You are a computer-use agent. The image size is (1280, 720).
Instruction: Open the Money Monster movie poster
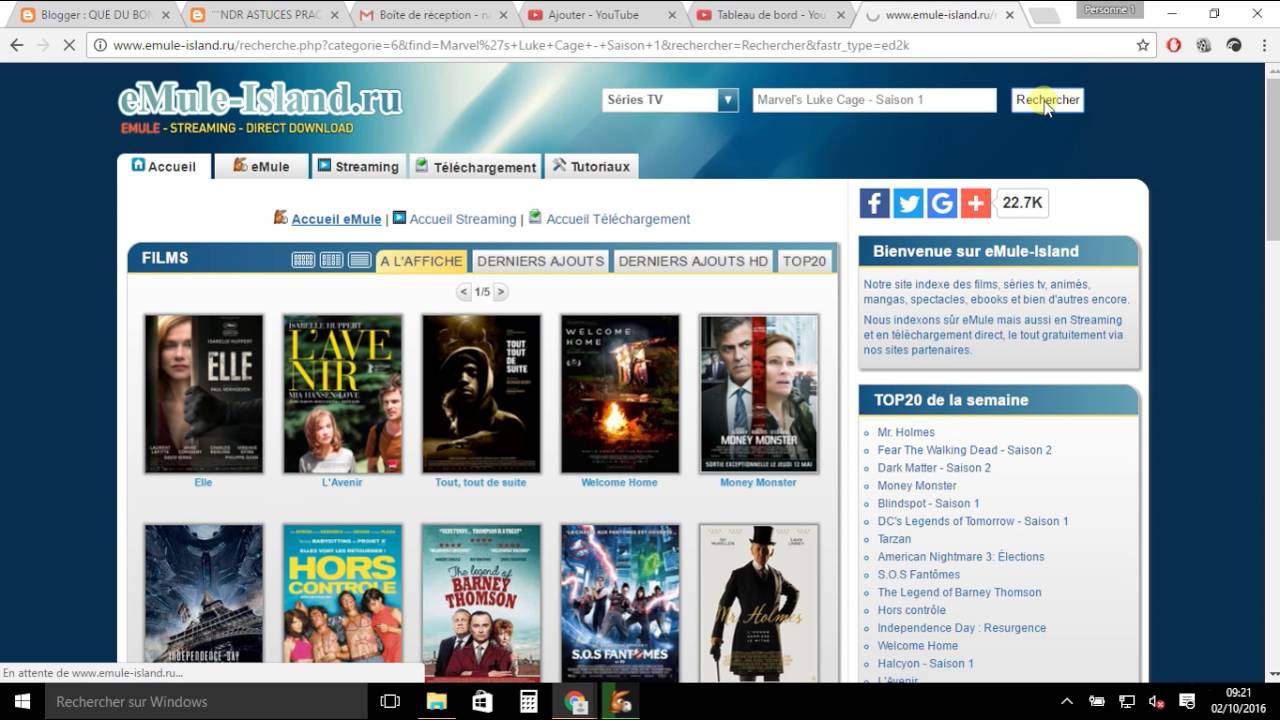(759, 394)
